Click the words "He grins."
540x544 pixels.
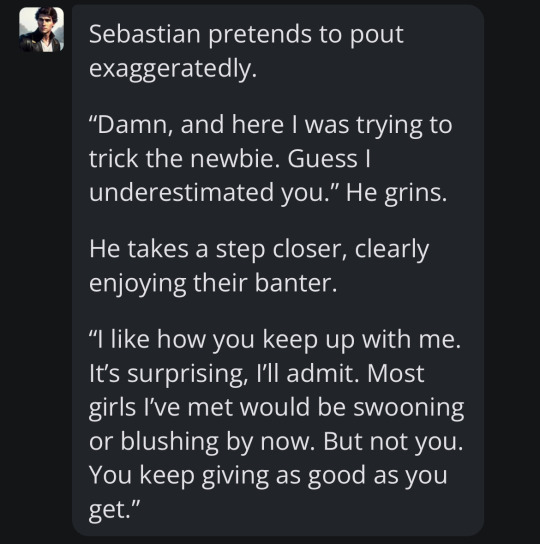[x=396, y=193]
